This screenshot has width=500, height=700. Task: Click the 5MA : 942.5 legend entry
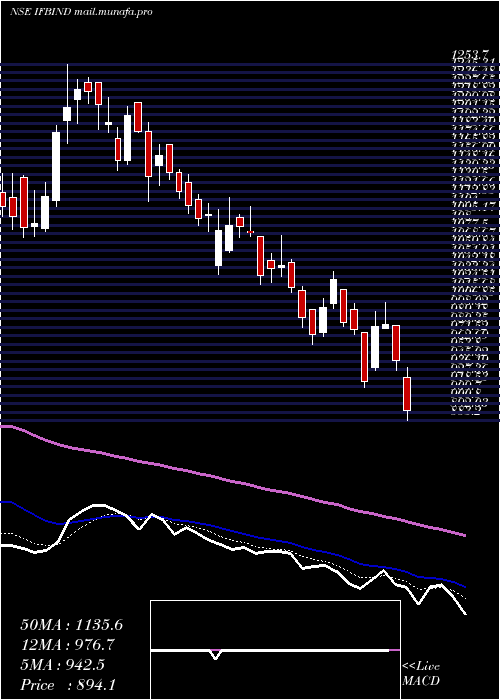tap(62, 665)
